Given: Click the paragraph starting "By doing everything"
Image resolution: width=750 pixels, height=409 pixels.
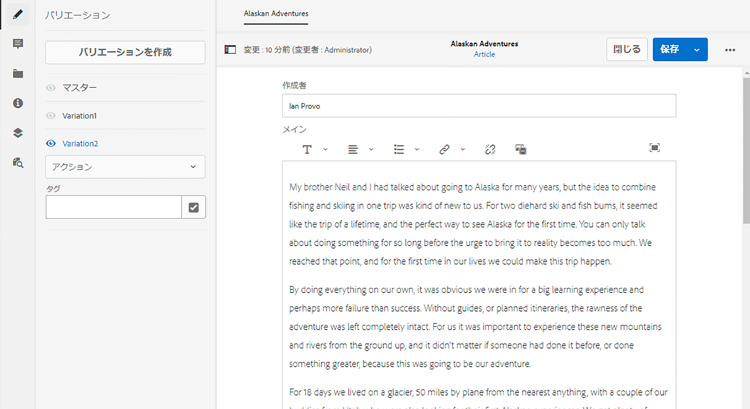Looking at the screenshot, I should coord(475,327).
